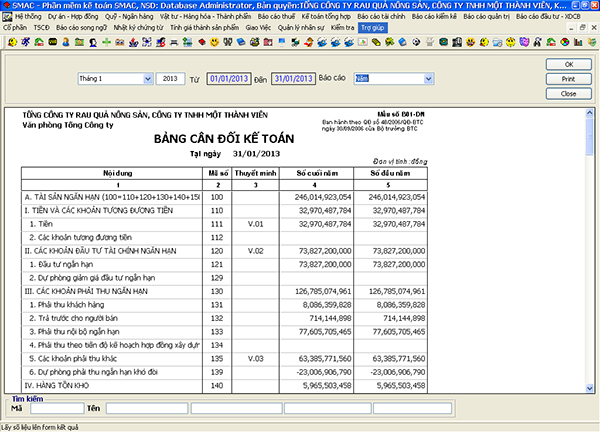This screenshot has height=432, width=600.
Task: Click the binoculars eyes toolbar icon
Action: coord(120,42)
